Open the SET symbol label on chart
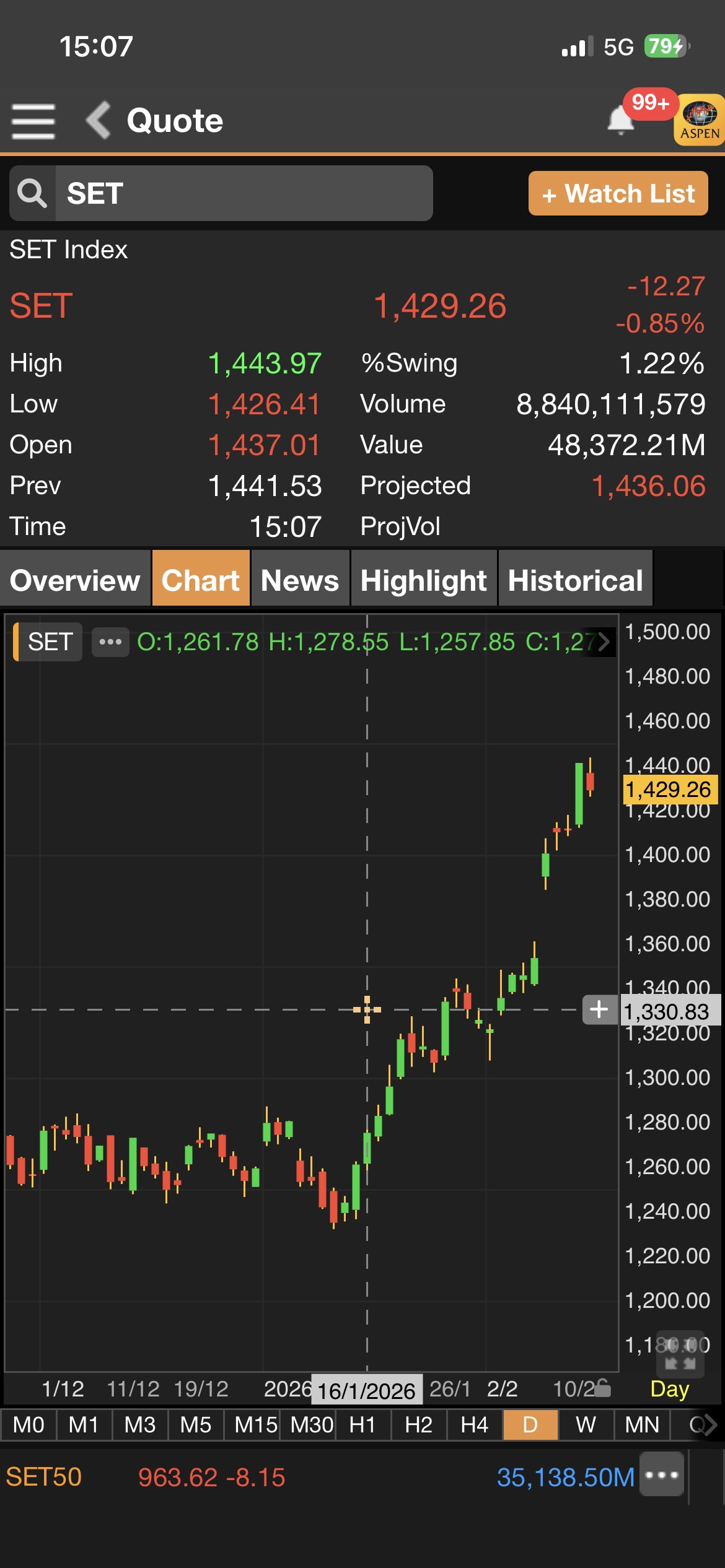Viewport: 725px width, 1568px height. [x=50, y=642]
